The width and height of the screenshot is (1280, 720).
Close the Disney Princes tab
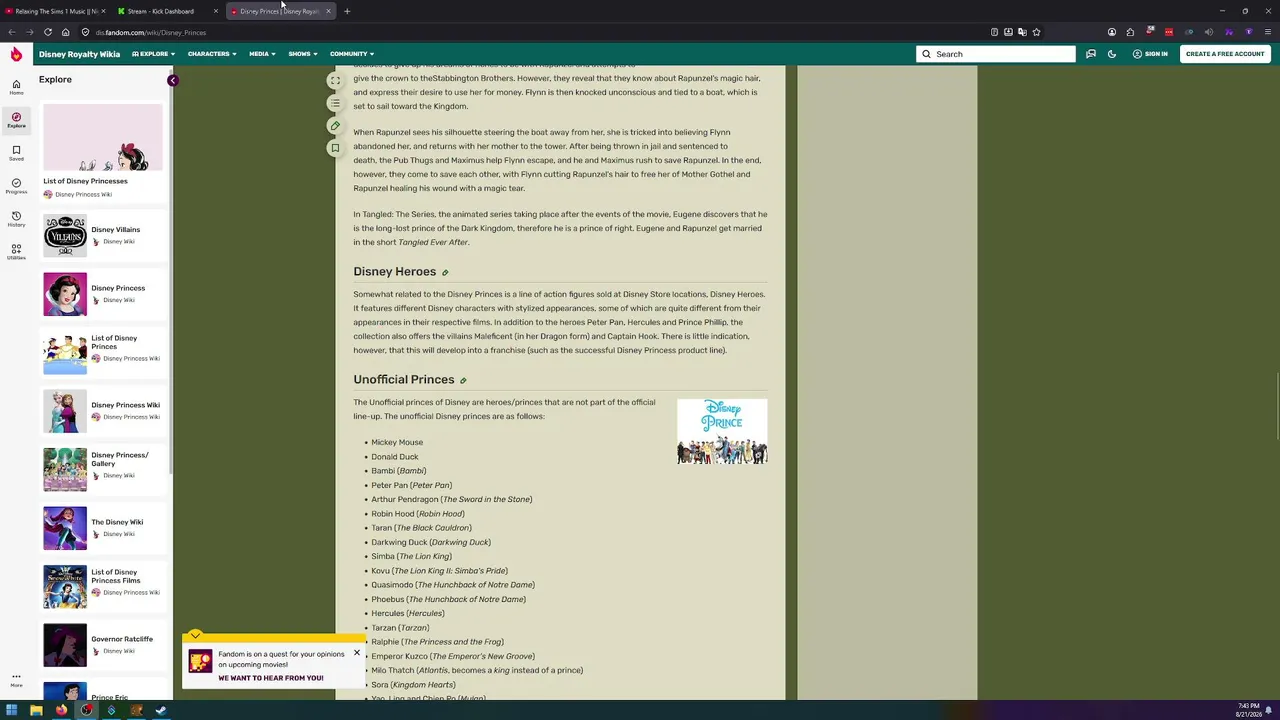click(x=328, y=11)
